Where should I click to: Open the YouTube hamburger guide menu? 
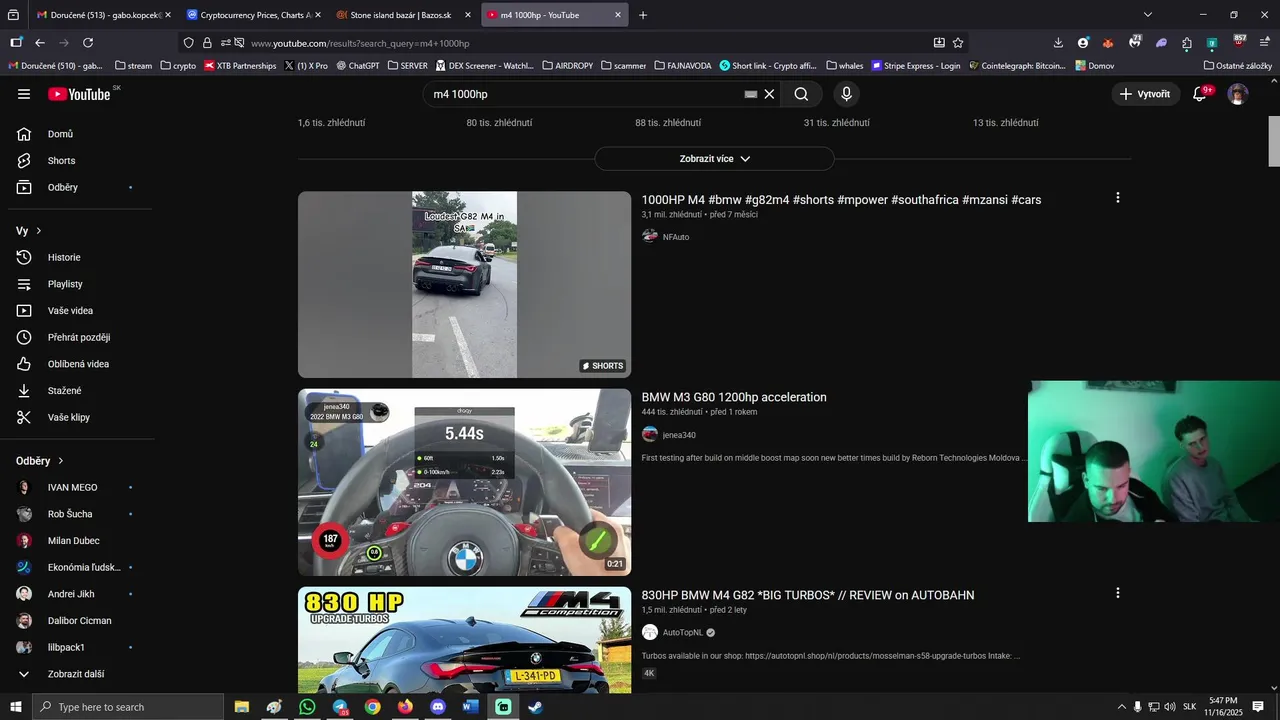24,94
